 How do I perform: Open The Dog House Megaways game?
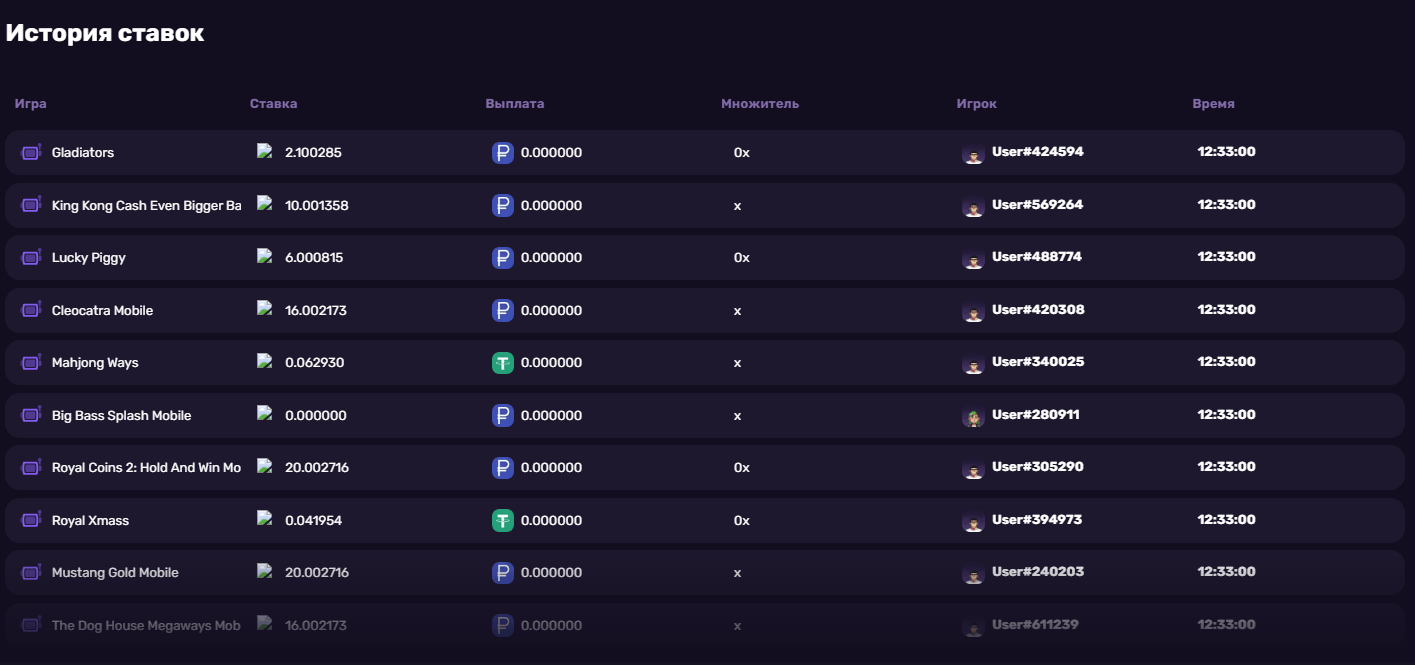pos(146,625)
